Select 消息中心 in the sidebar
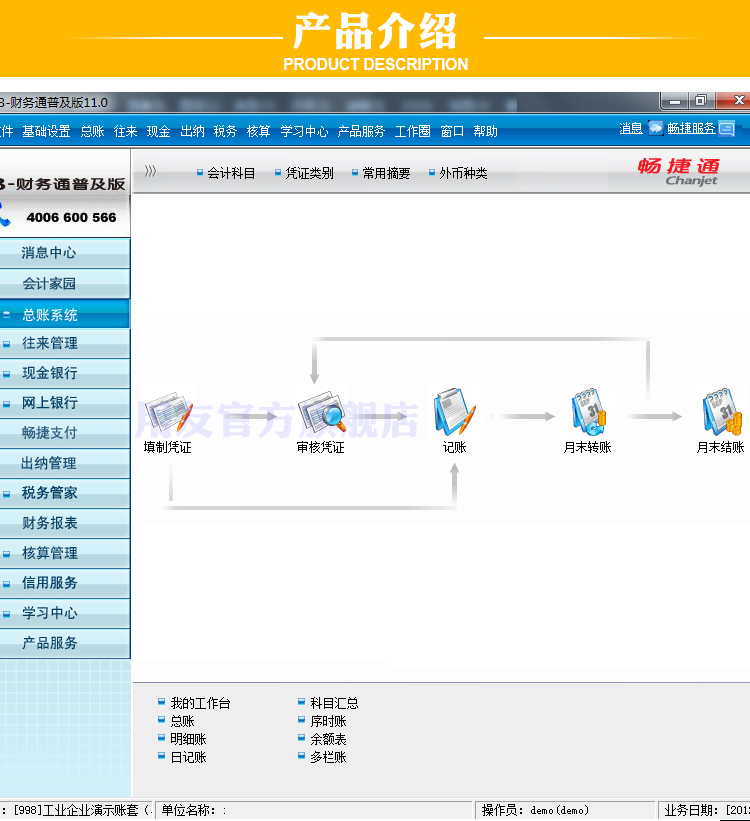 (x=64, y=253)
